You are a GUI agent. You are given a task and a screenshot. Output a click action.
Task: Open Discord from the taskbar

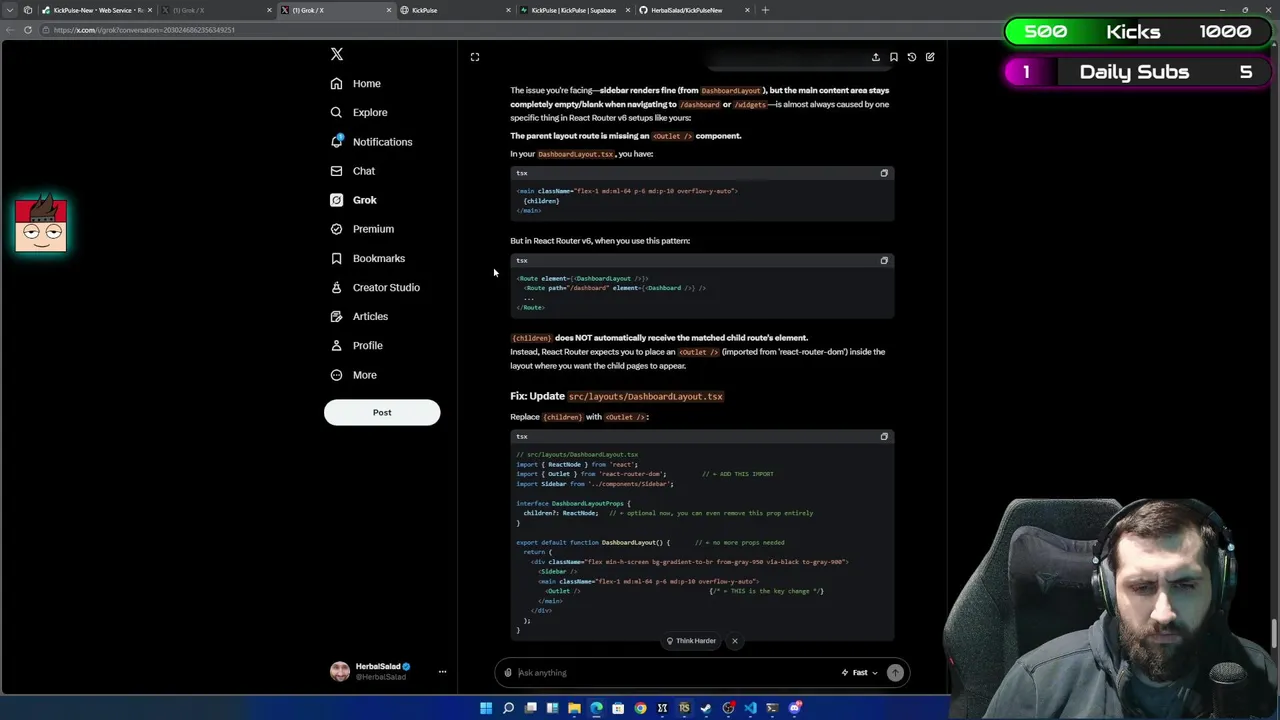[x=794, y=708]
